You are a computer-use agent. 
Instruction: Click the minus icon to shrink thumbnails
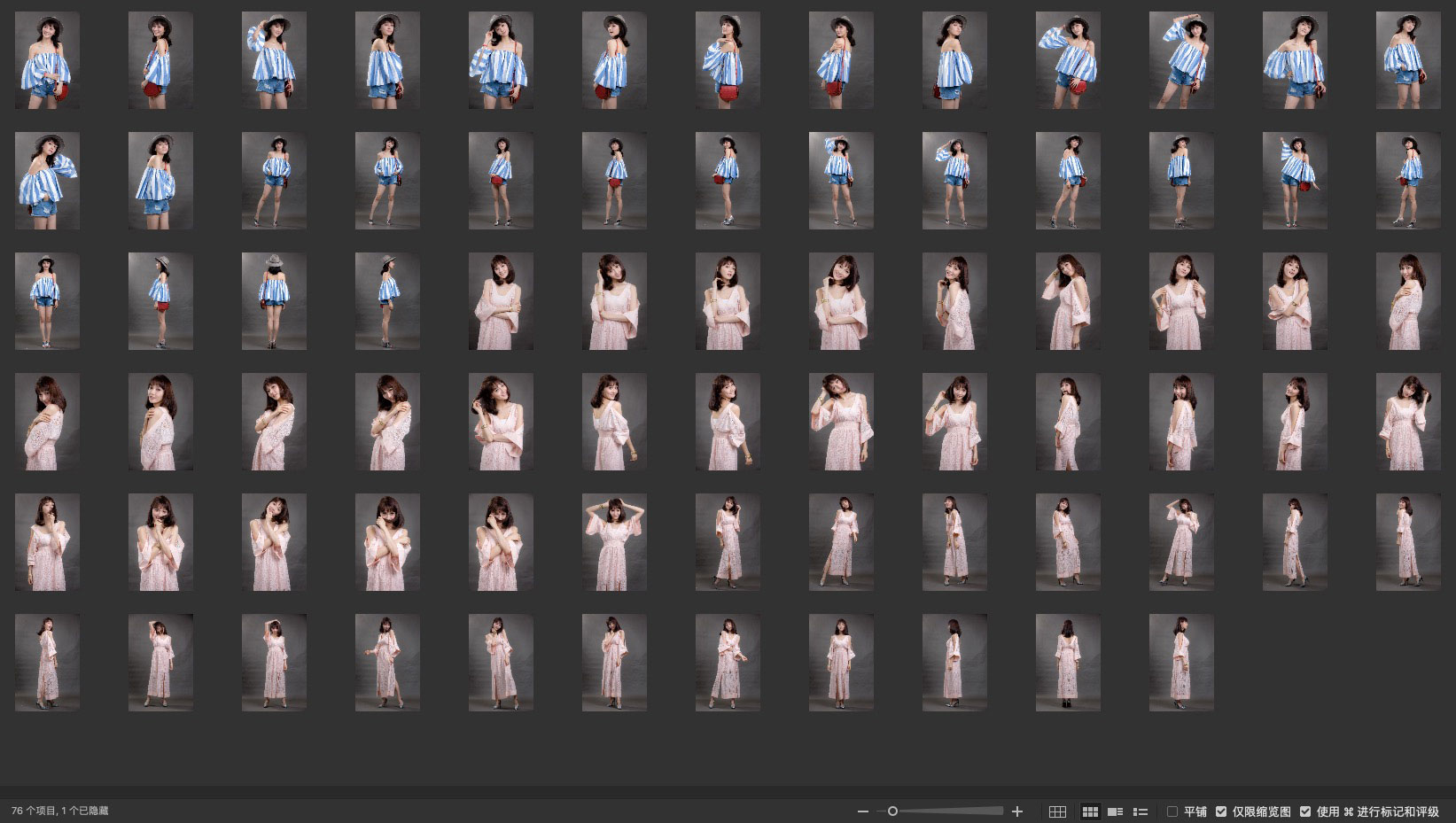click(862, 811)
